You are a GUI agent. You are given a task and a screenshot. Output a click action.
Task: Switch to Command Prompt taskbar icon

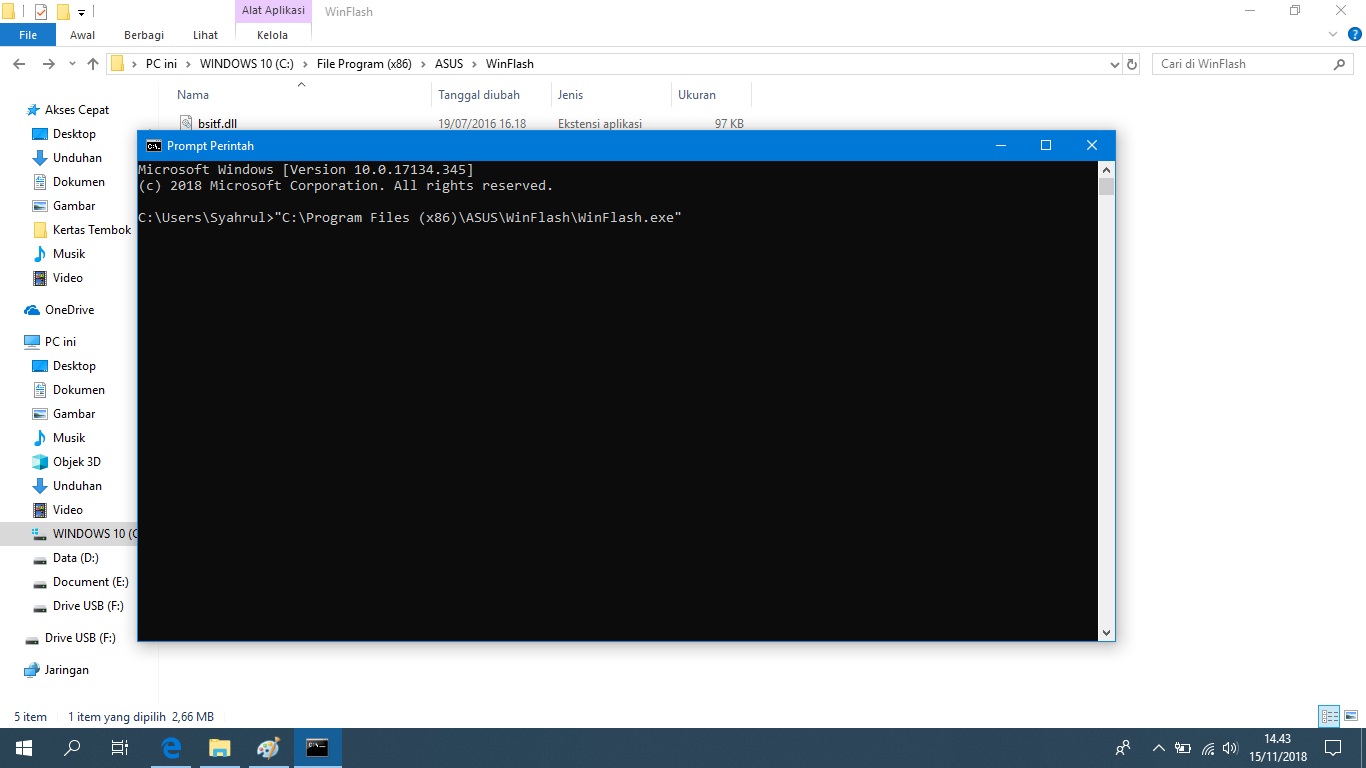pyautogui.click(x=317, y=748)
